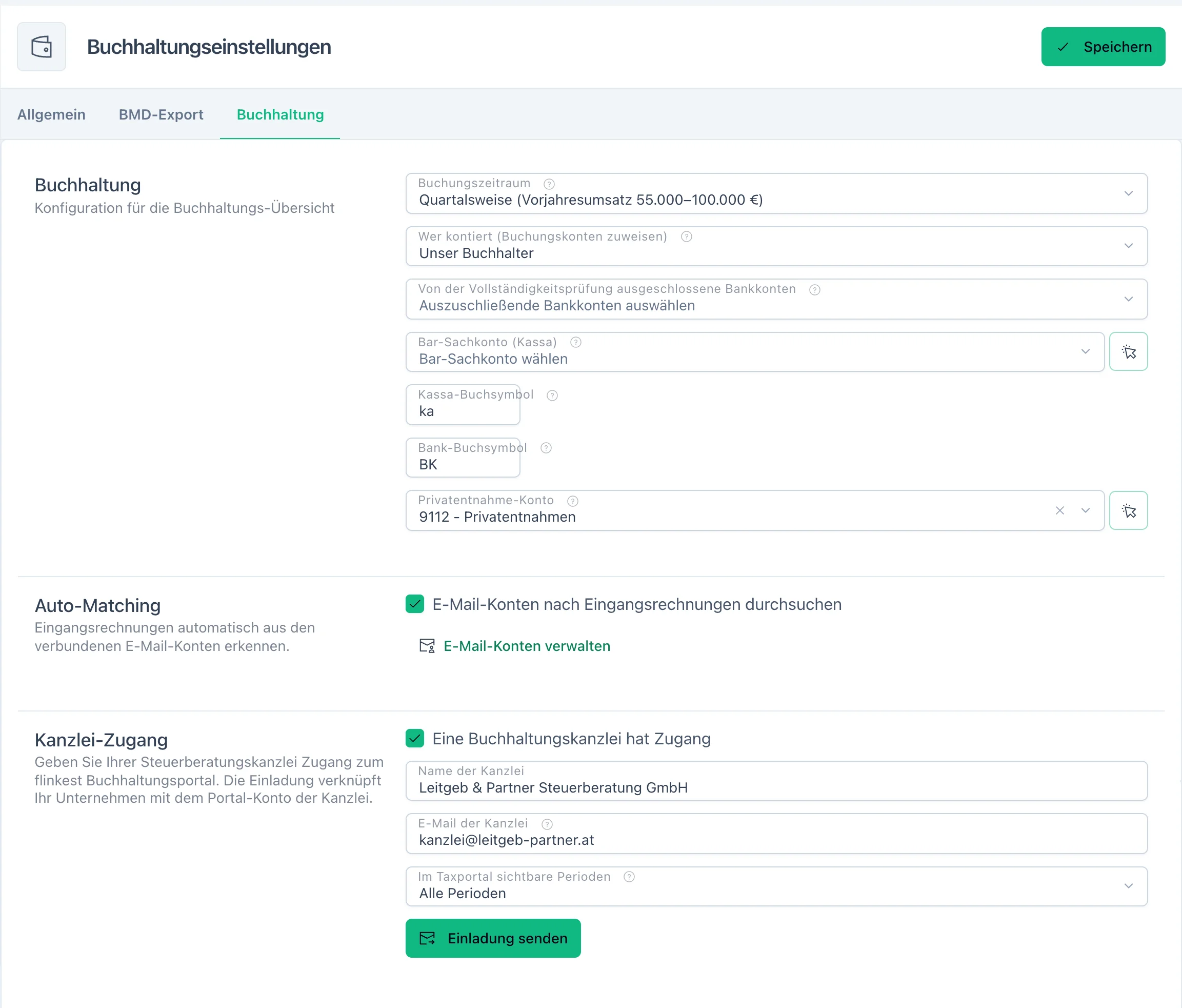The width and height of the screenshot is (1182, 1008).
Task: Click the Bank-Buchsymbol input field
Action: tap(463, 458)
